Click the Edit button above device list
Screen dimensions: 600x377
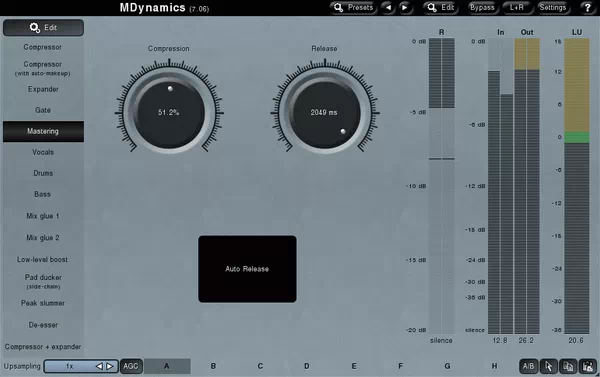(x=43, y=28)
